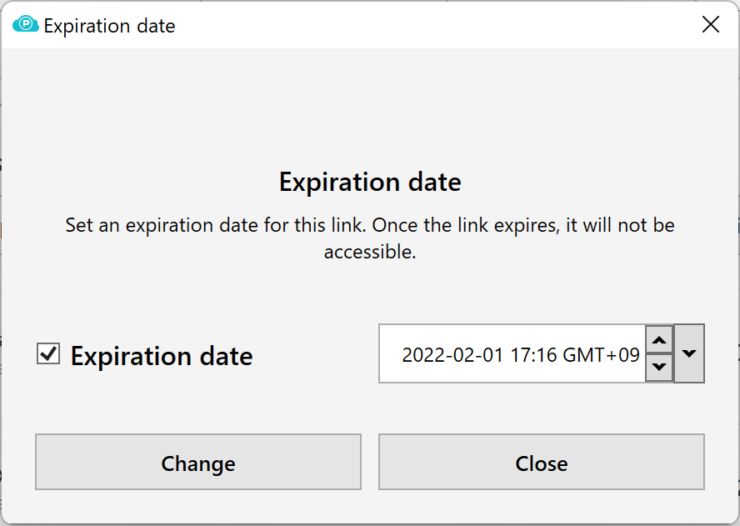
Task: Increase date value with the up arrow
Action: coord(659,340)
